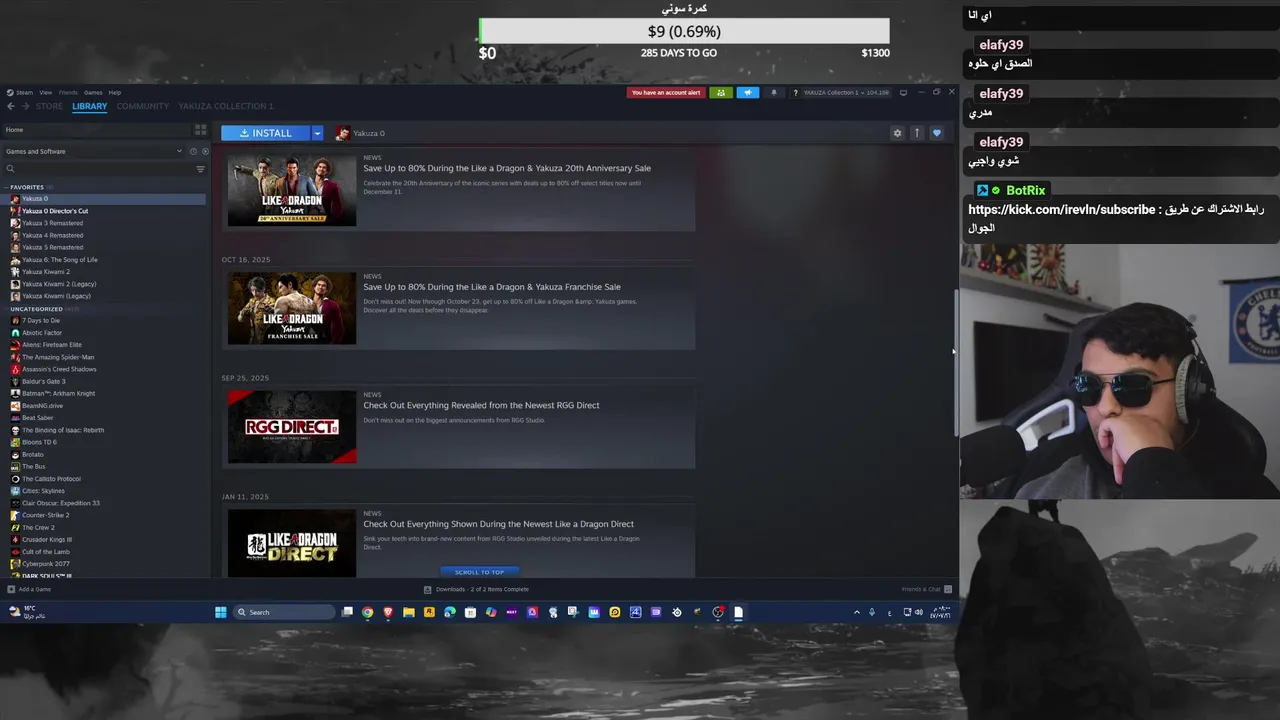This screenshot has height=720, width=1280.
Task: Open the Like a Dragon Direct thumbnail
Action: click(x=292, y=543)
